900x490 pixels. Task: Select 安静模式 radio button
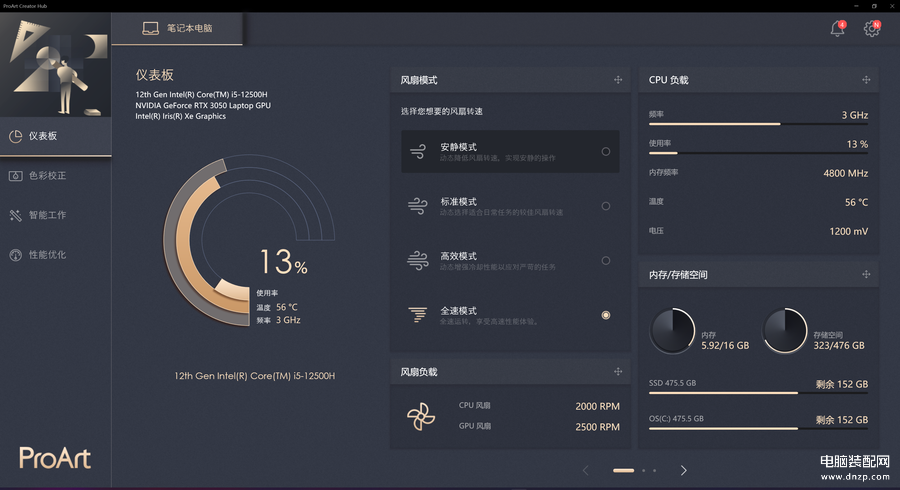pyautogui.click(x=606, y=151)
